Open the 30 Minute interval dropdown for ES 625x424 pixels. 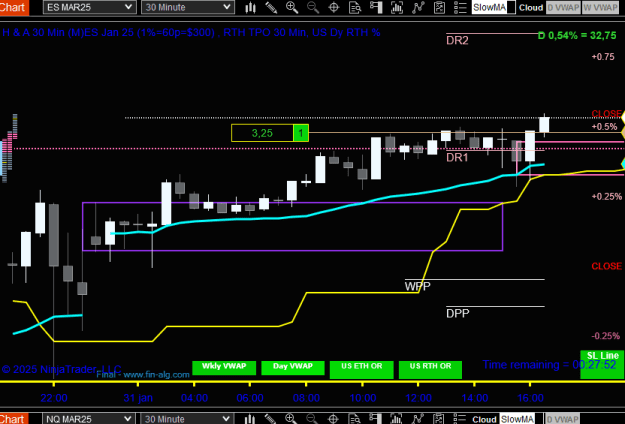click(x=187, y=7)
